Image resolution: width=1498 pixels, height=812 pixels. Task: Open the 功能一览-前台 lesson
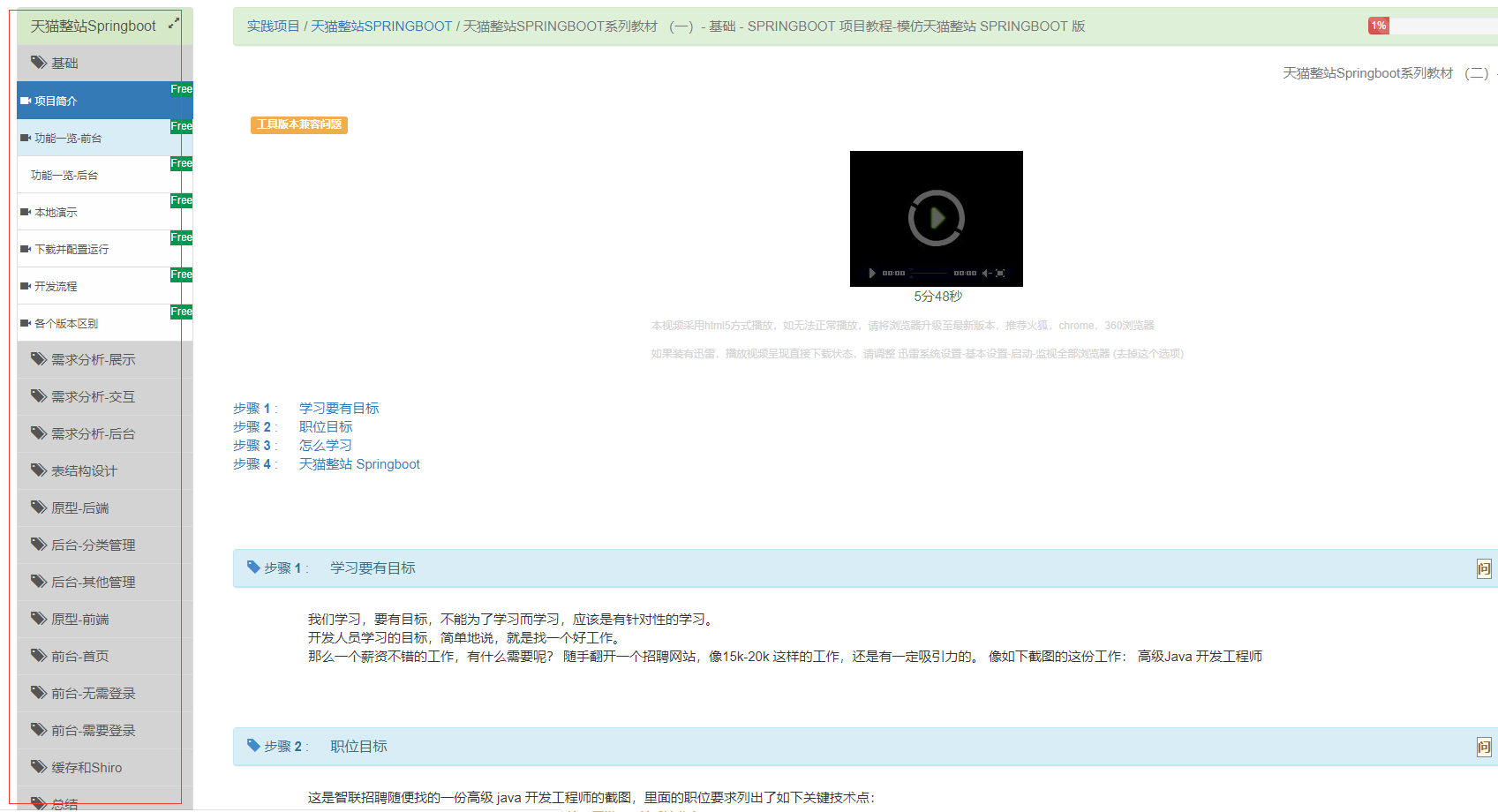coord(105,138)
